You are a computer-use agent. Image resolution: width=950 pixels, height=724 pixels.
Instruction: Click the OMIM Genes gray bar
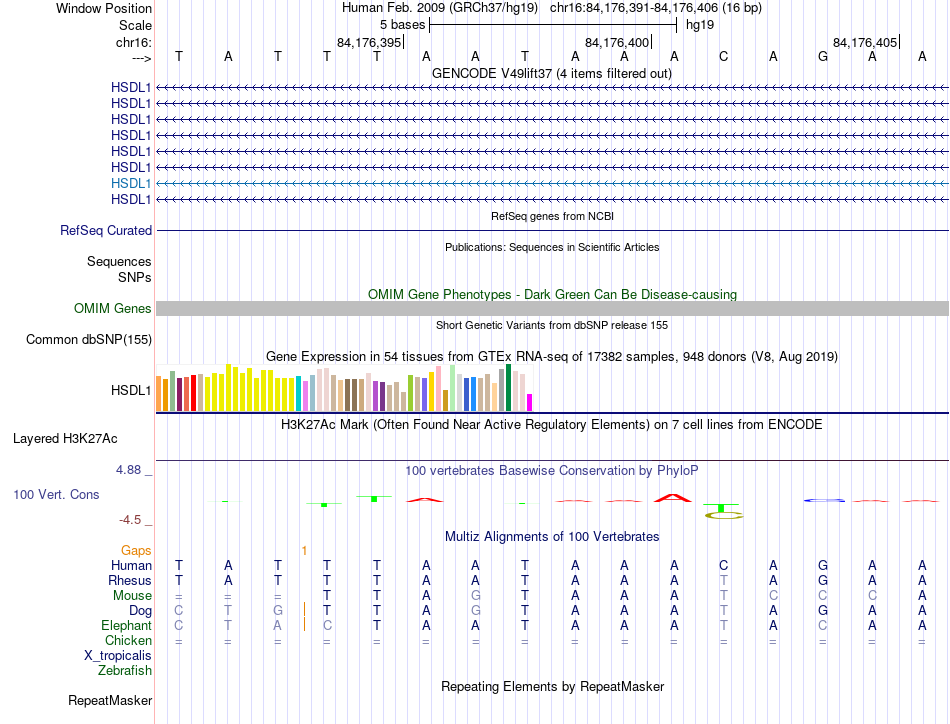coord(552,308)
